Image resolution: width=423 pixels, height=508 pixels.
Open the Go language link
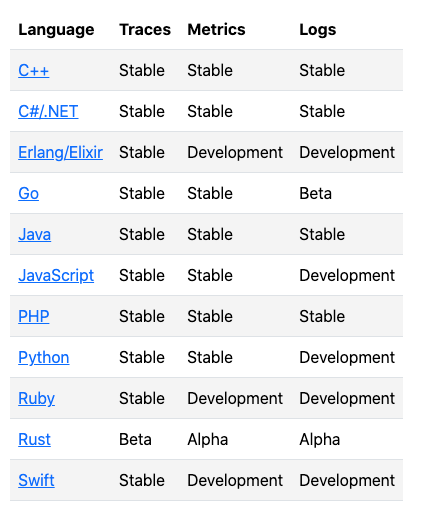(28, 193)
